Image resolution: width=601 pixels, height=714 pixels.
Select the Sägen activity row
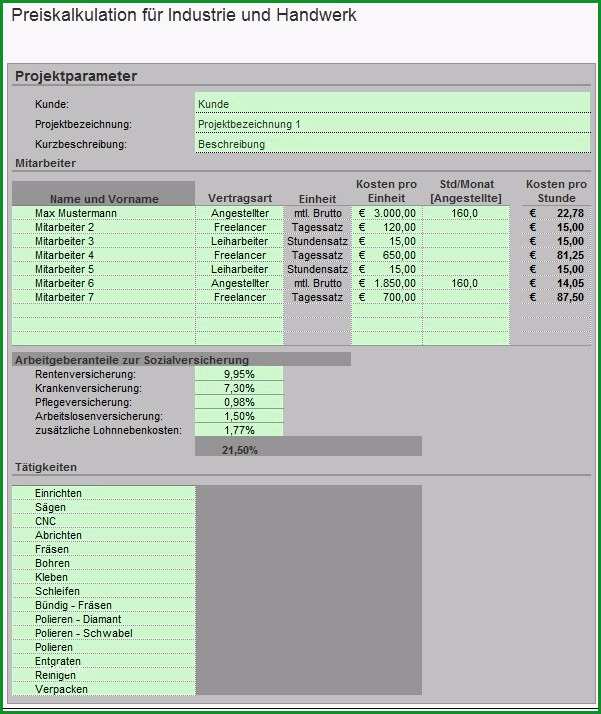coord(103,507)
